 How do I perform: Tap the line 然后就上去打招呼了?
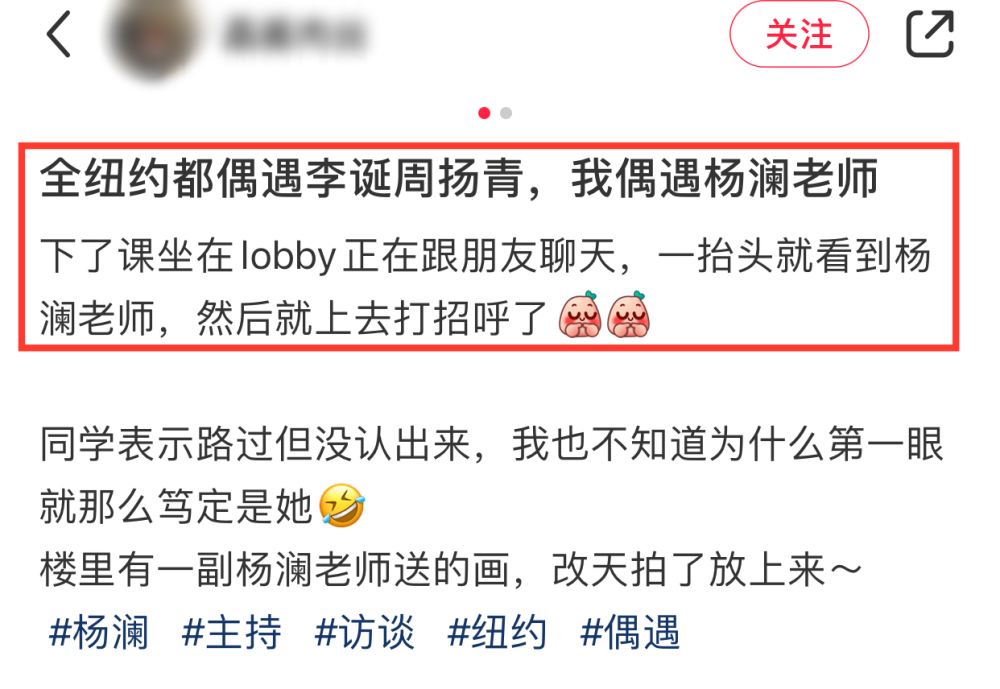pyautogui.click(x=372, y=318)
